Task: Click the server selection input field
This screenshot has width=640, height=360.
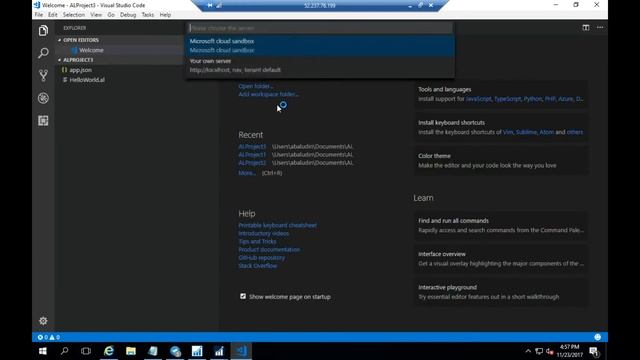Action: click(x=320, y=28)
